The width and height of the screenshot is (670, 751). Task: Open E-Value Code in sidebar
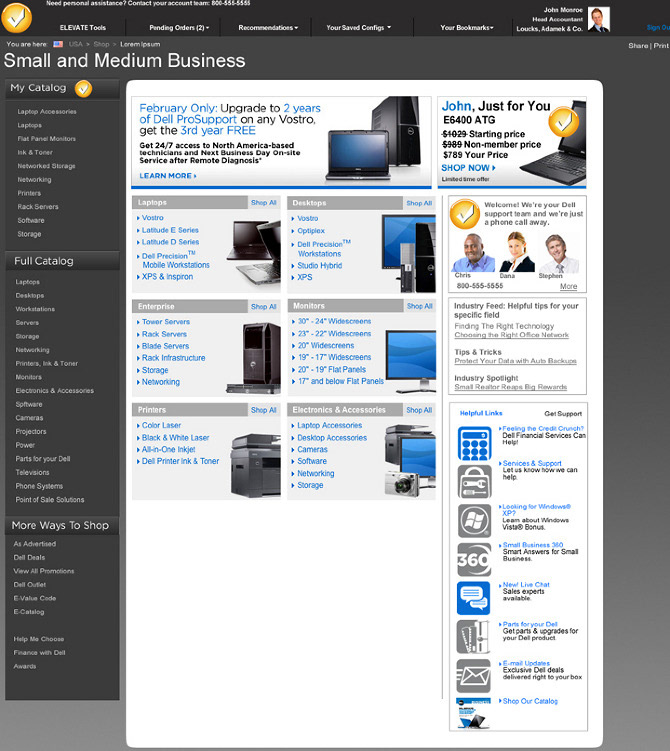coord(35,598)
